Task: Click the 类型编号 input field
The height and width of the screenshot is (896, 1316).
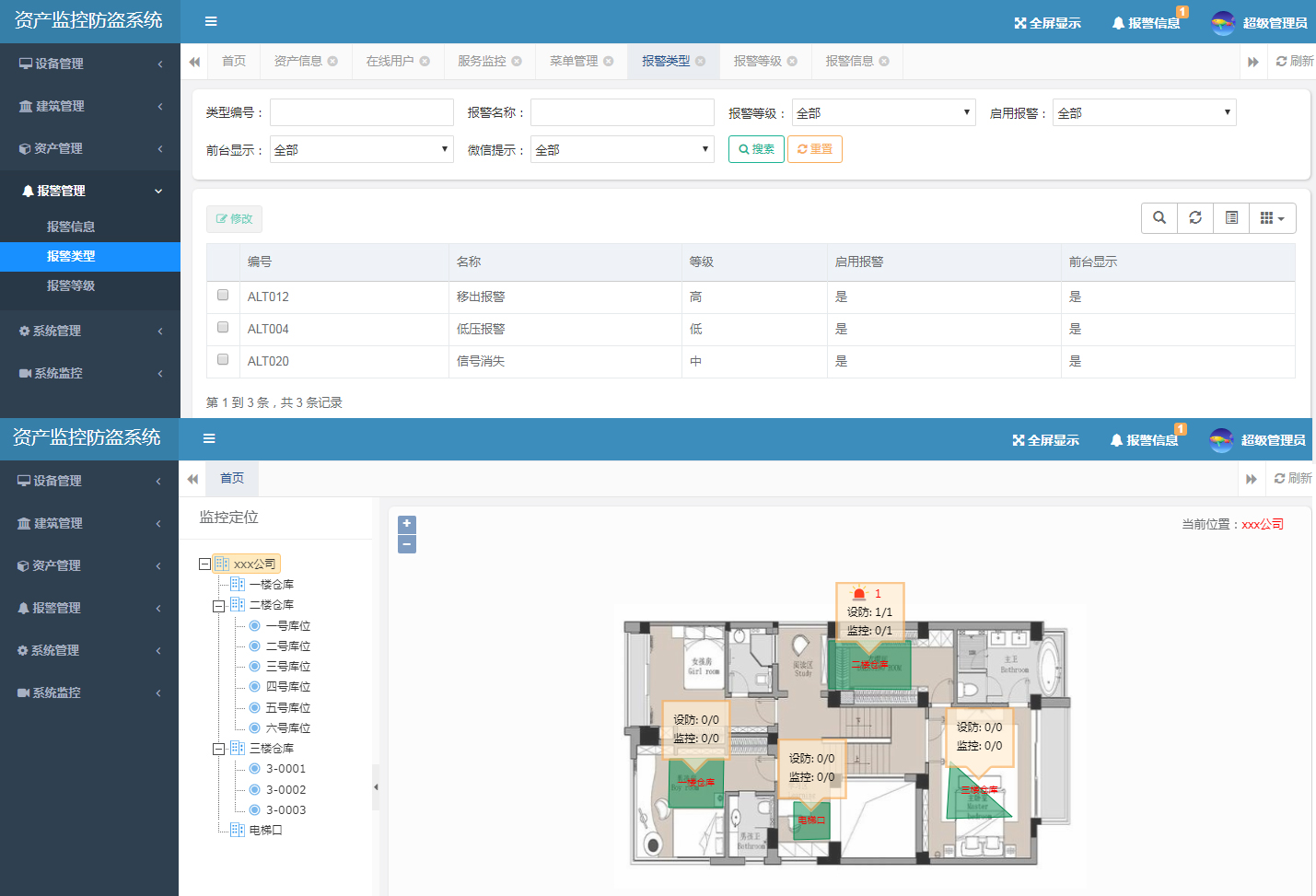Action: click(361, 113)
